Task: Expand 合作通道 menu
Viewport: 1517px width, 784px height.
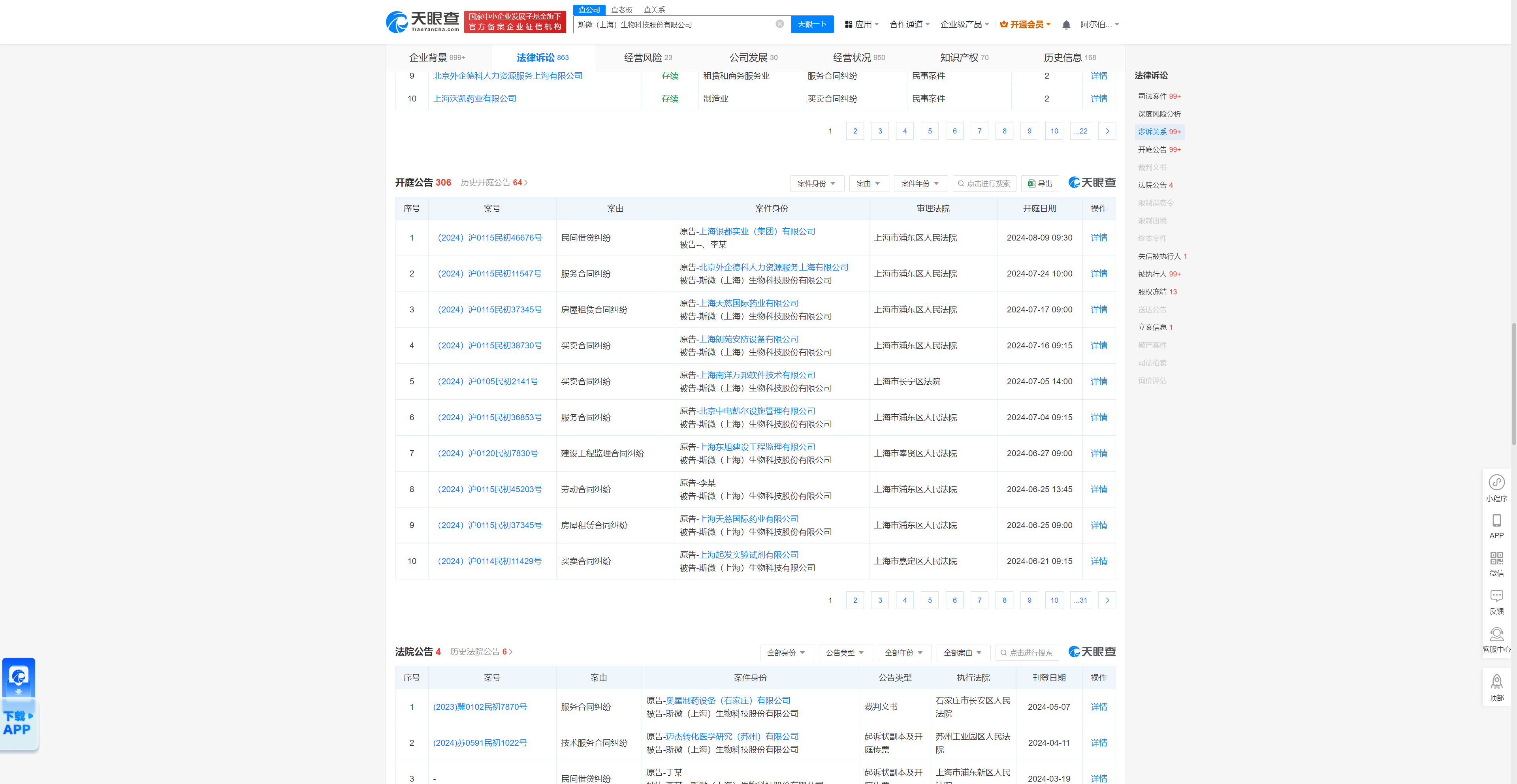Action: (x=909, y=25)
